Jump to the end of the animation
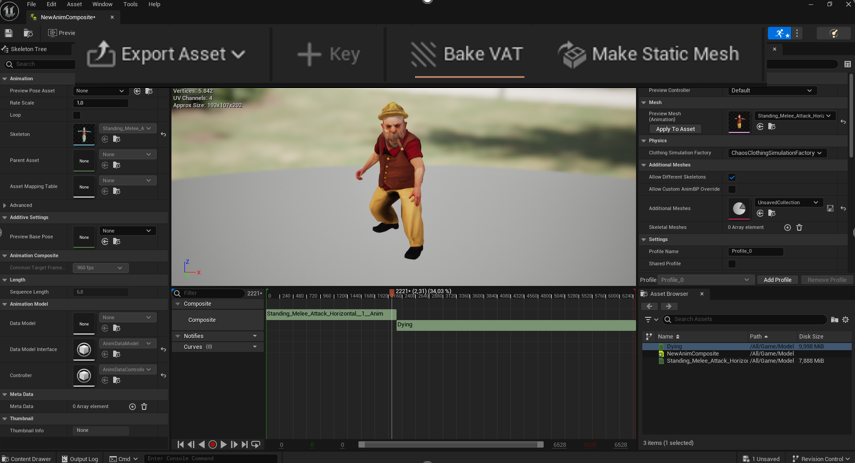855x463 pixels. click(245, 444)
